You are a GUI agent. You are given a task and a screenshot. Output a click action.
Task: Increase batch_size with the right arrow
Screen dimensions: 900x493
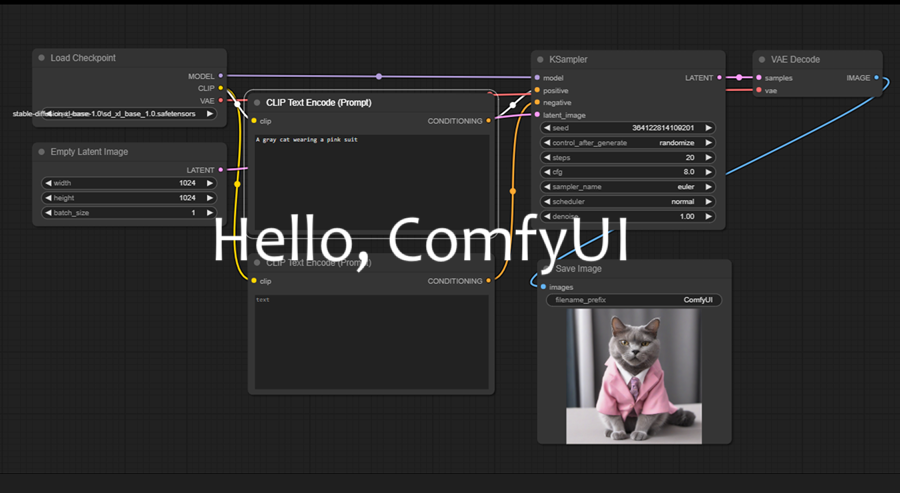pyautogui.click(x=210, y=213)
